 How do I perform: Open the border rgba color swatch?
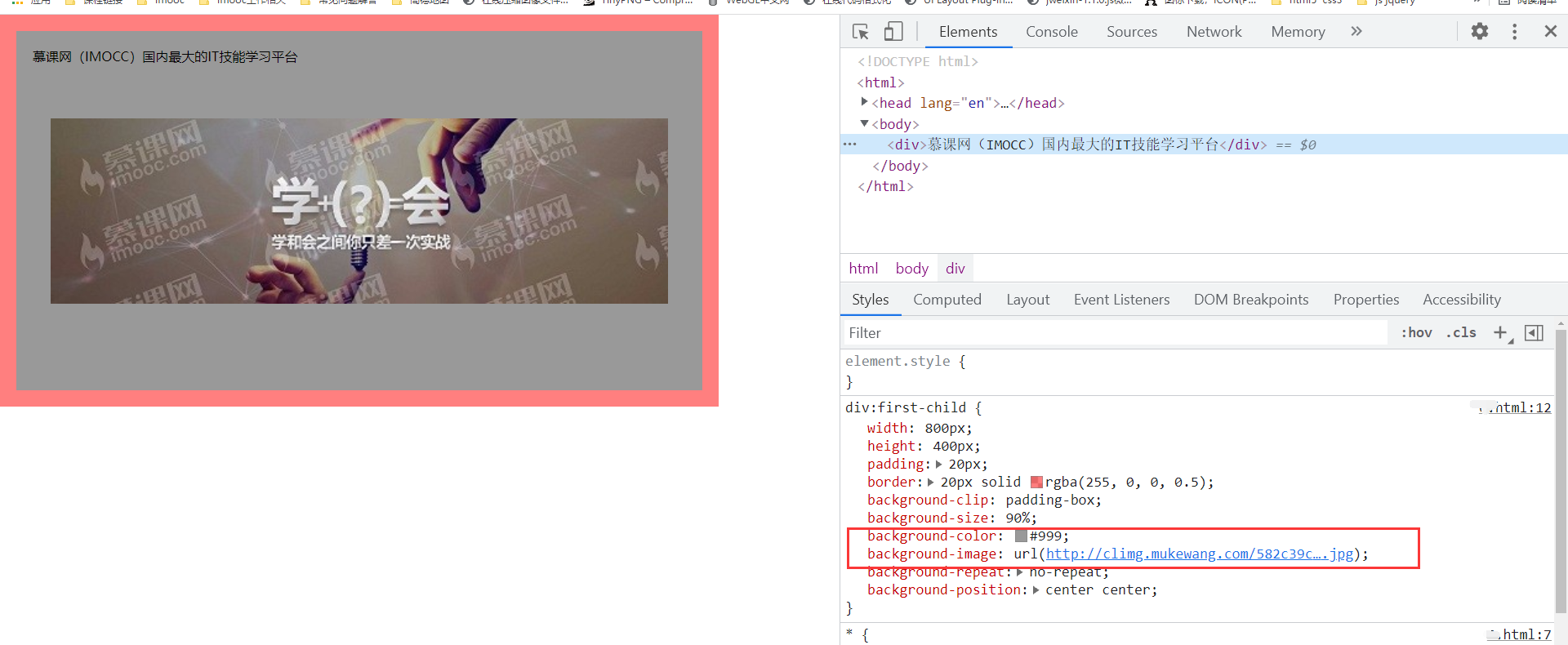tap(1036, 483)
